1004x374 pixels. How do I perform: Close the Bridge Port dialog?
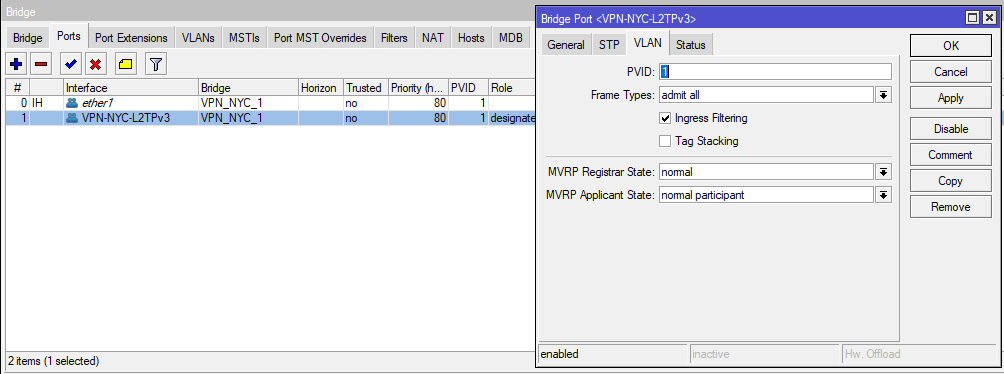click(989, 18)
